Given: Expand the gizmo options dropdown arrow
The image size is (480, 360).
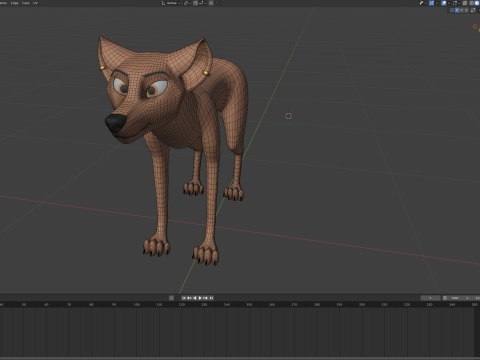Looking at the screenshot, I should pos(437,3).
